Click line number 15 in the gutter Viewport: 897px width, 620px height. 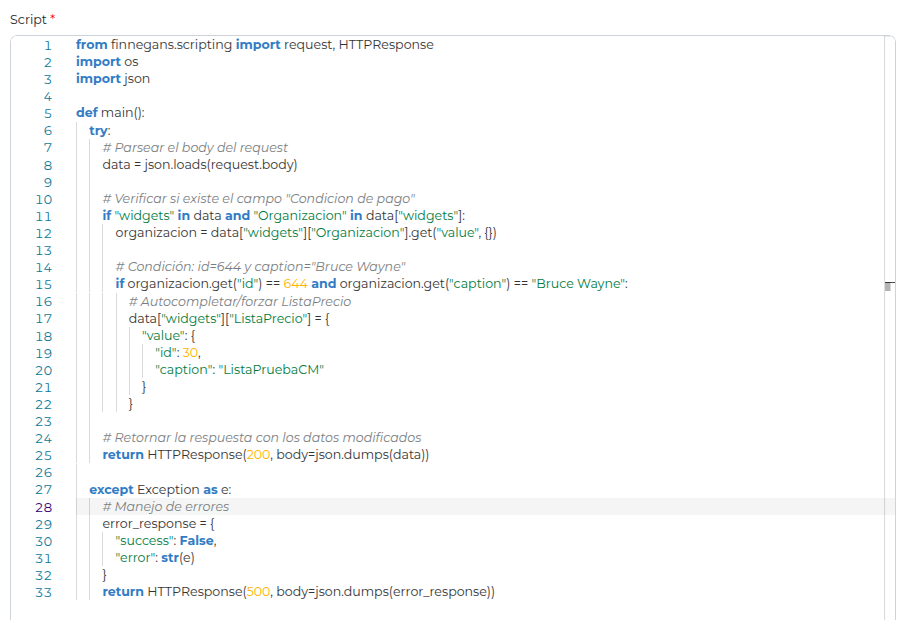coord(43,284)
